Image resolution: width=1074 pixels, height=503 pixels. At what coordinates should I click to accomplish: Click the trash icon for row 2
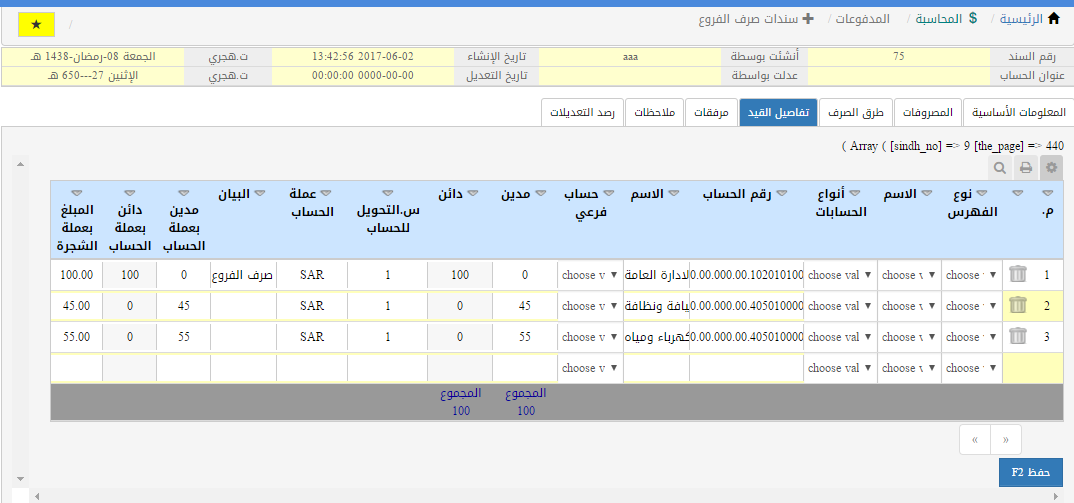[1017, 306]
